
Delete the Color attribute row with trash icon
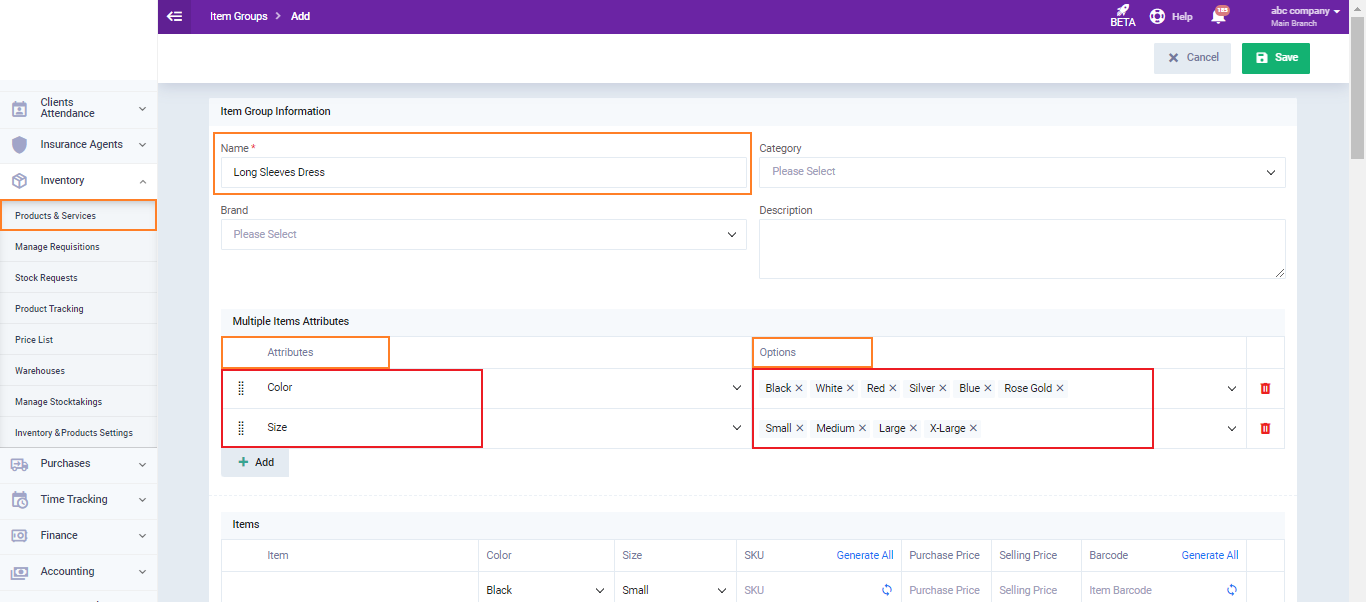[x=1265, y=388]
